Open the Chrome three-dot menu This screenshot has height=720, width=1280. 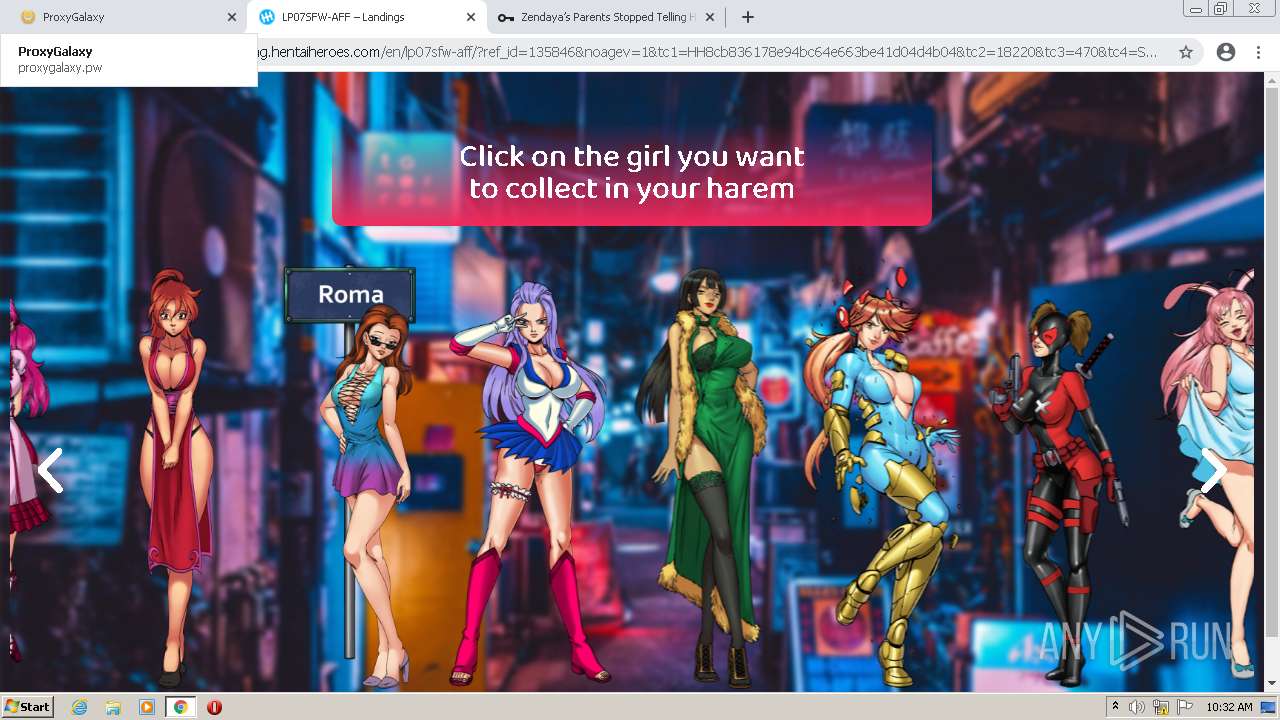tap(1258, 52)
